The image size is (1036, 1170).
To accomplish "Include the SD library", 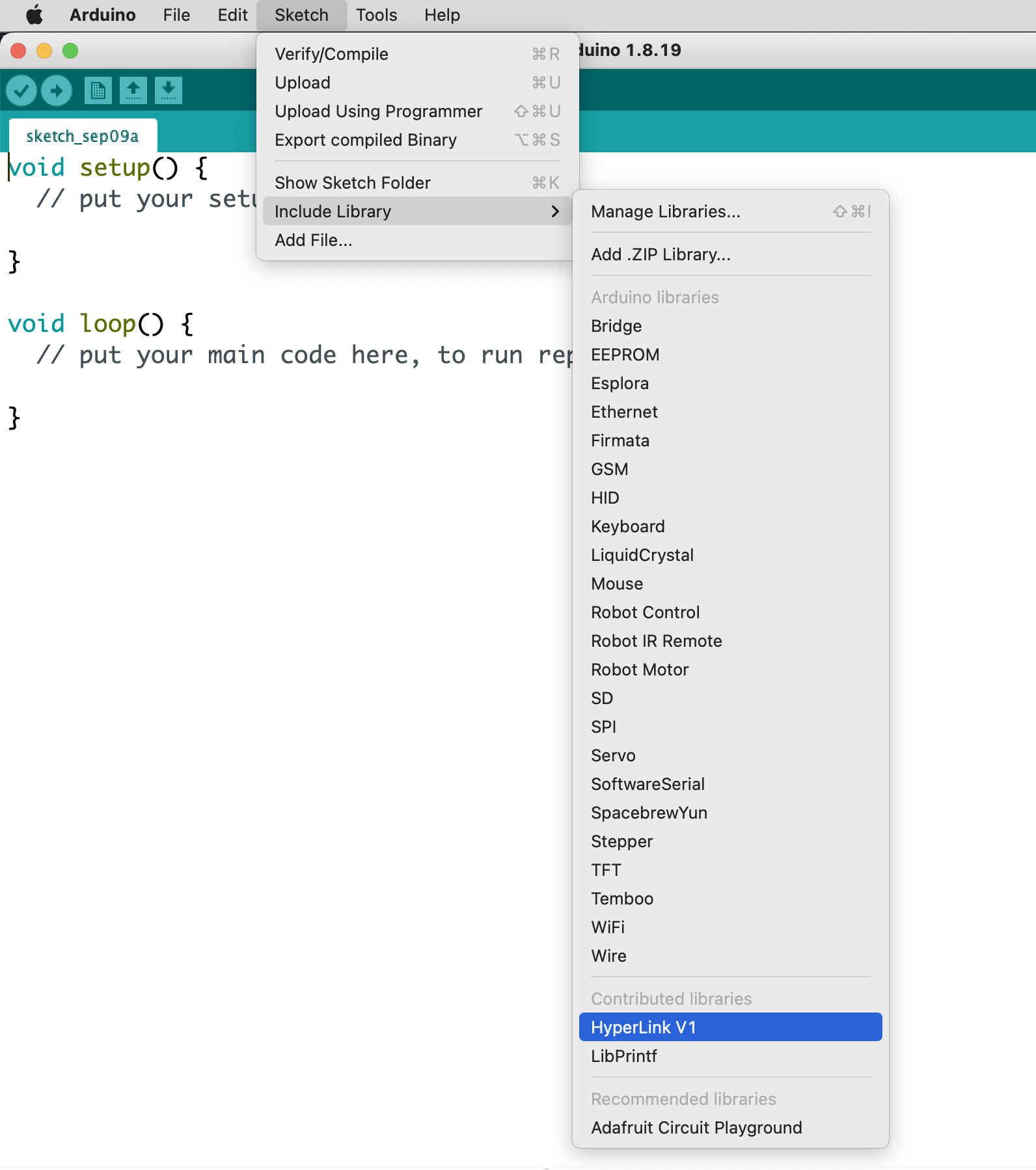I will point(731,698).
